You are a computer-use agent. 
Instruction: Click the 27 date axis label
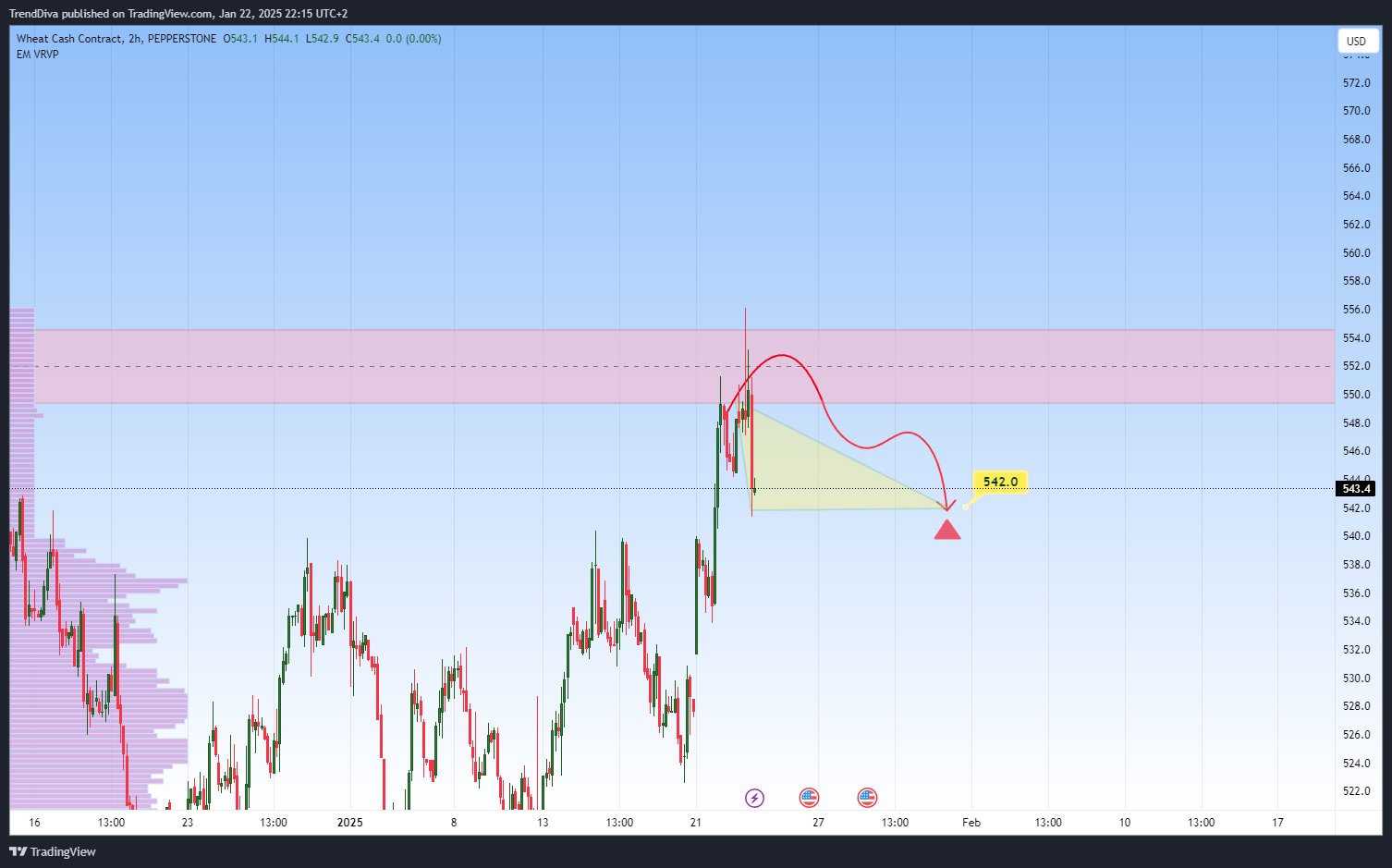(x=818, y=823)
